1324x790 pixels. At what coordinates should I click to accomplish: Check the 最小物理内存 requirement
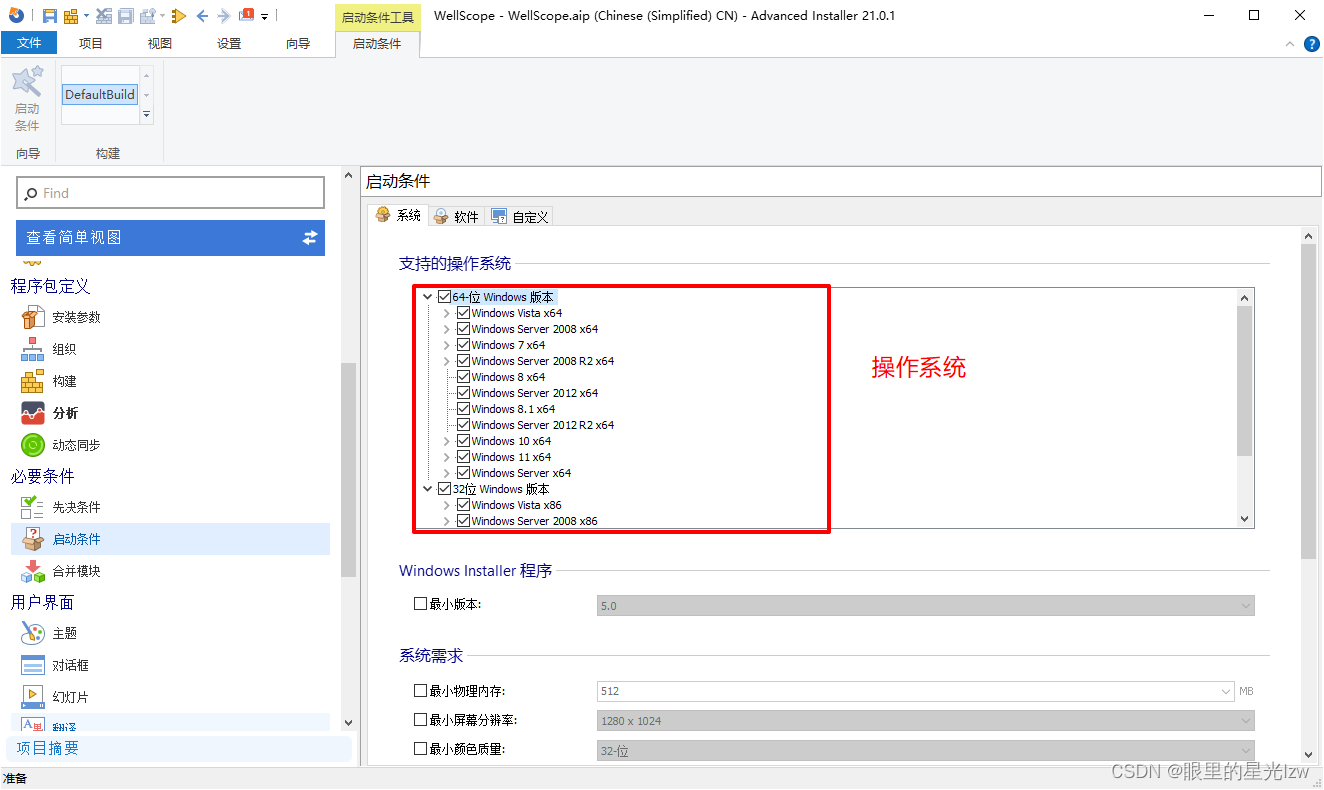tap(419, 691)
